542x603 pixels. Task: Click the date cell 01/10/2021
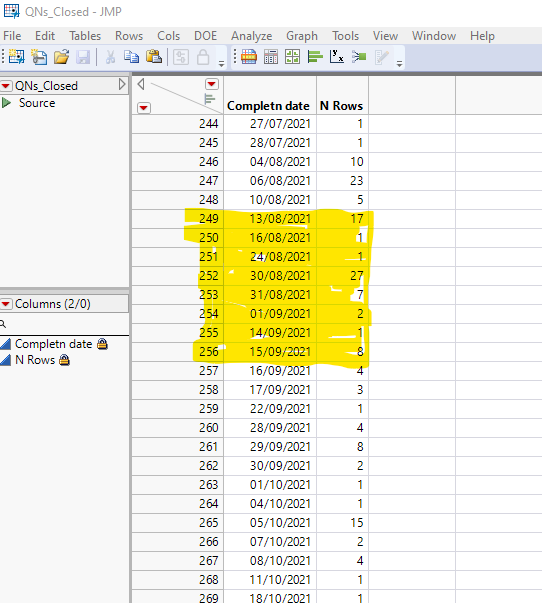[x=270, y=485]
